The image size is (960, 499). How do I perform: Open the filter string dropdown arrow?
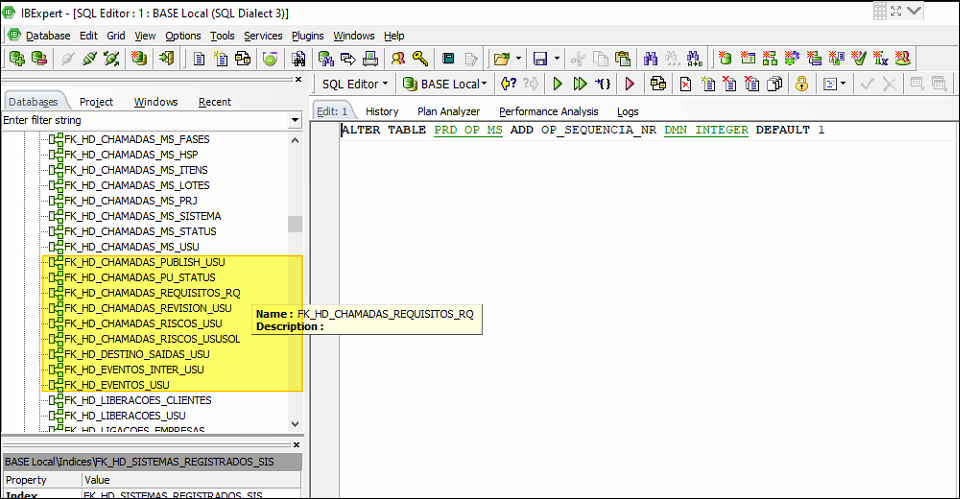(x=295, y=120)
